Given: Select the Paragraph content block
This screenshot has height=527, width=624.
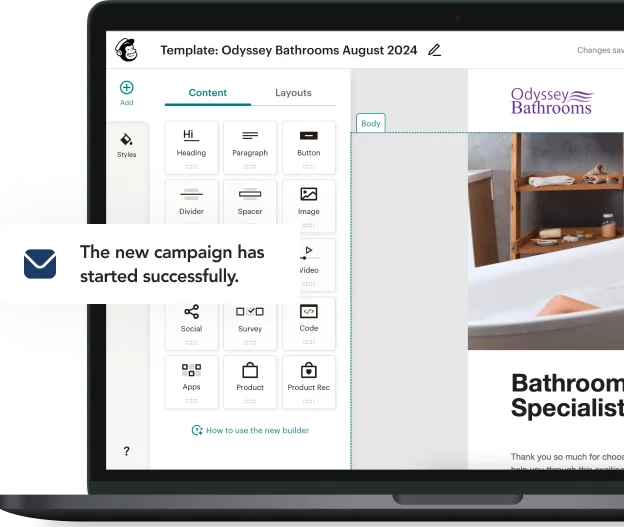Looking at the screenshot, I should (x=250, y=148).
